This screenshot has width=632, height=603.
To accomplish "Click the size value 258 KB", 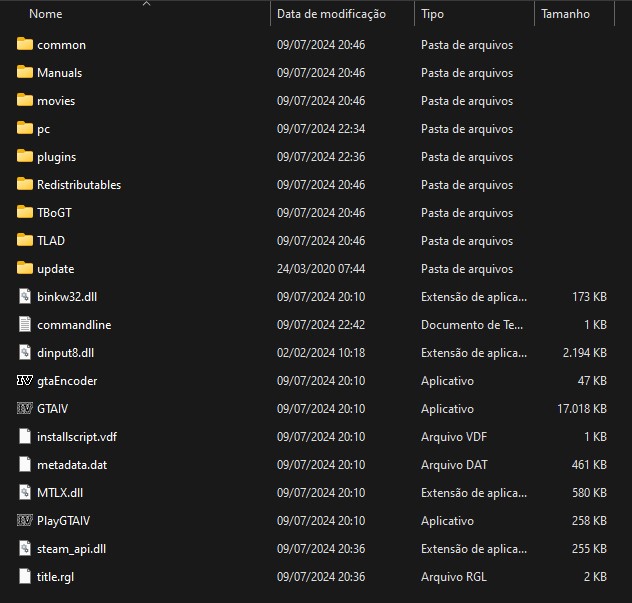I will pyautogui.click(x=589, y=521).
